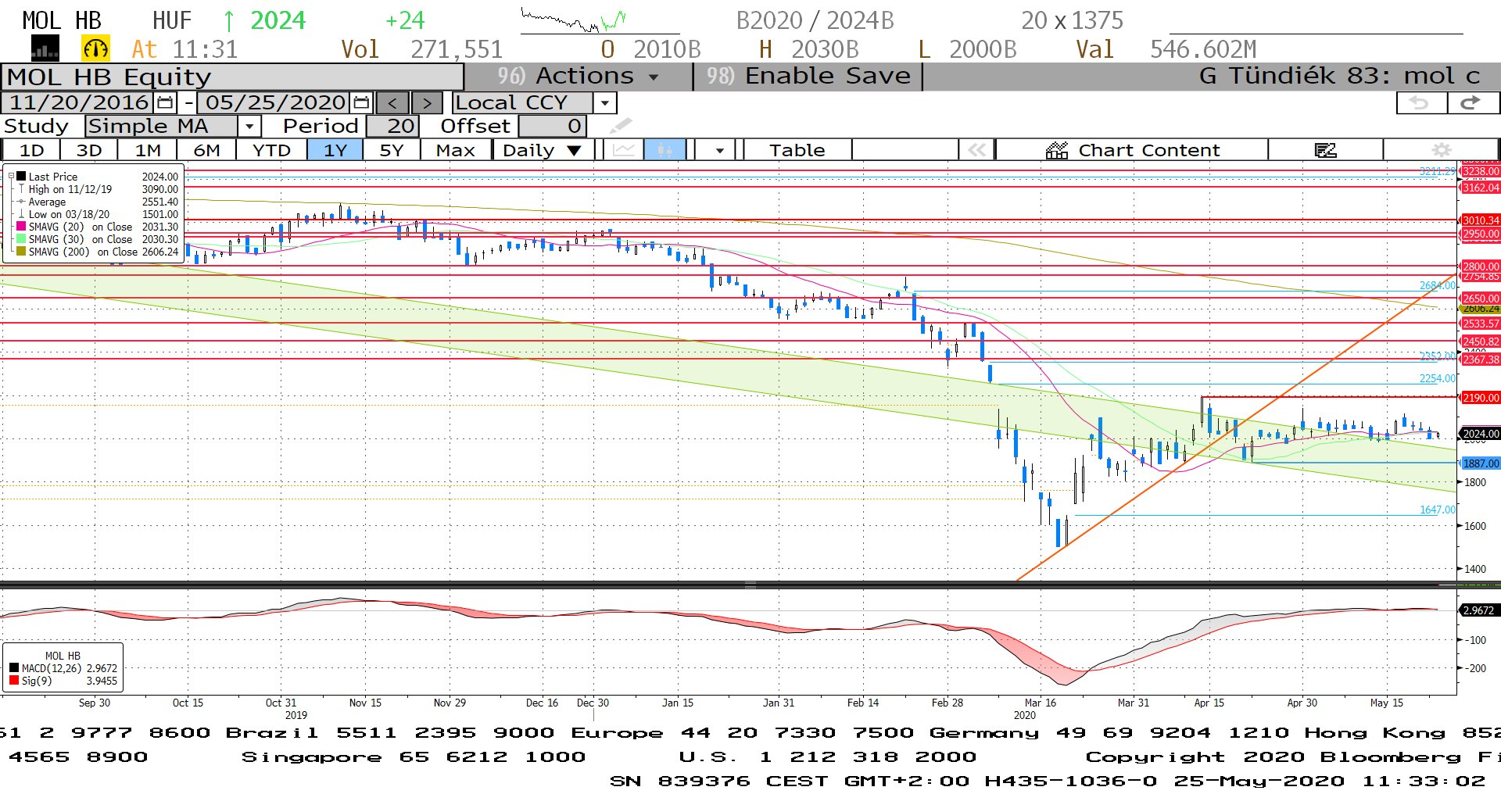Click the end date 05/25/2020 field

(275, 102)
